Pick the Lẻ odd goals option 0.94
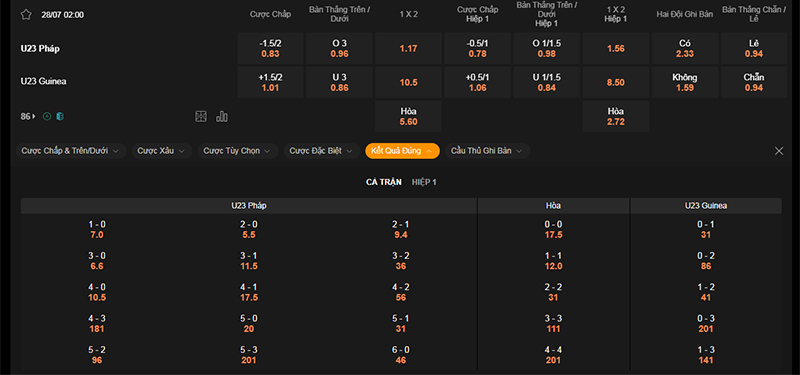 pos(754,48)
